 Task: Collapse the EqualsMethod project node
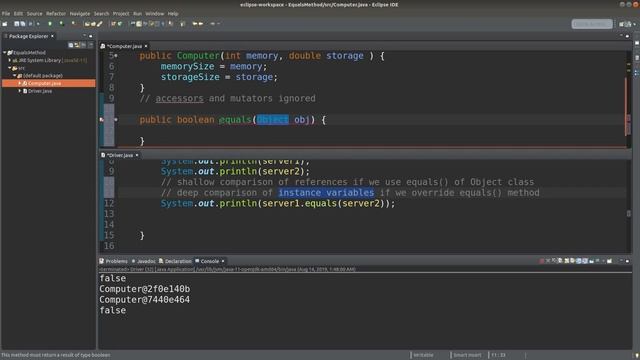point(4,53)
